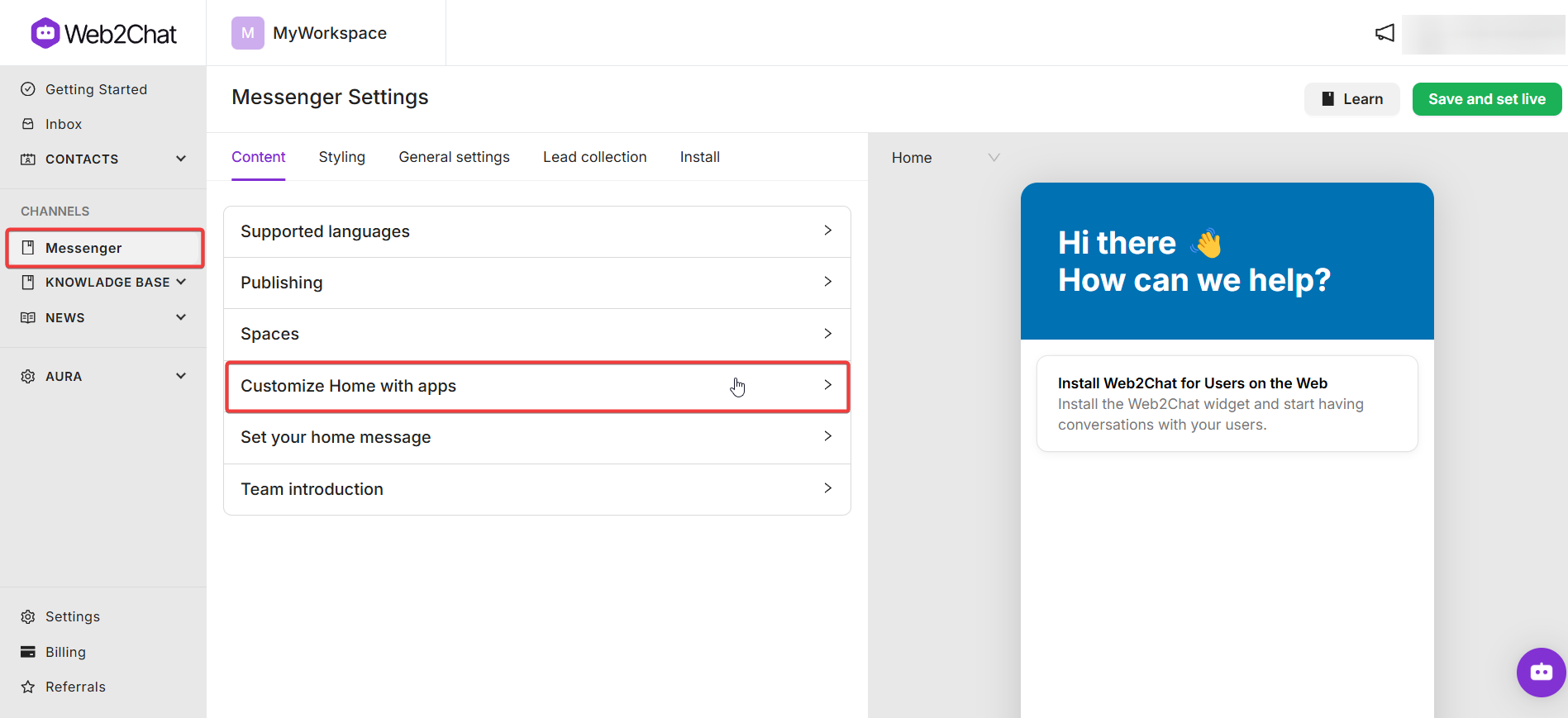Open the Home preview dropdown
This screenshot has width=1568, height=718.
click(x=946, y=158)
